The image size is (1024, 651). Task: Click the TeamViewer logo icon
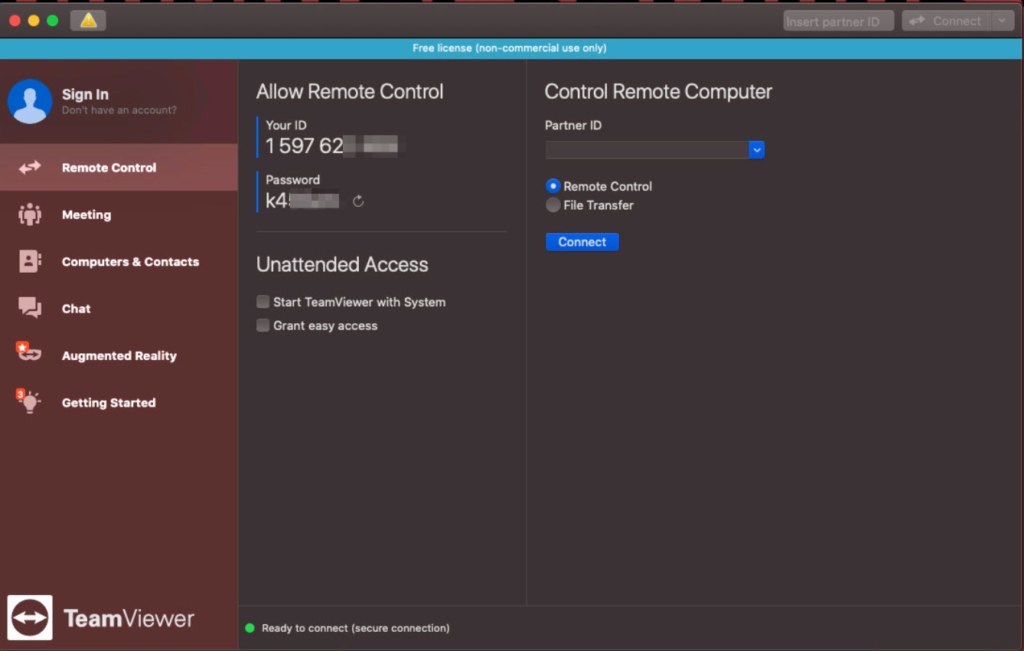(x=30, y=618)
